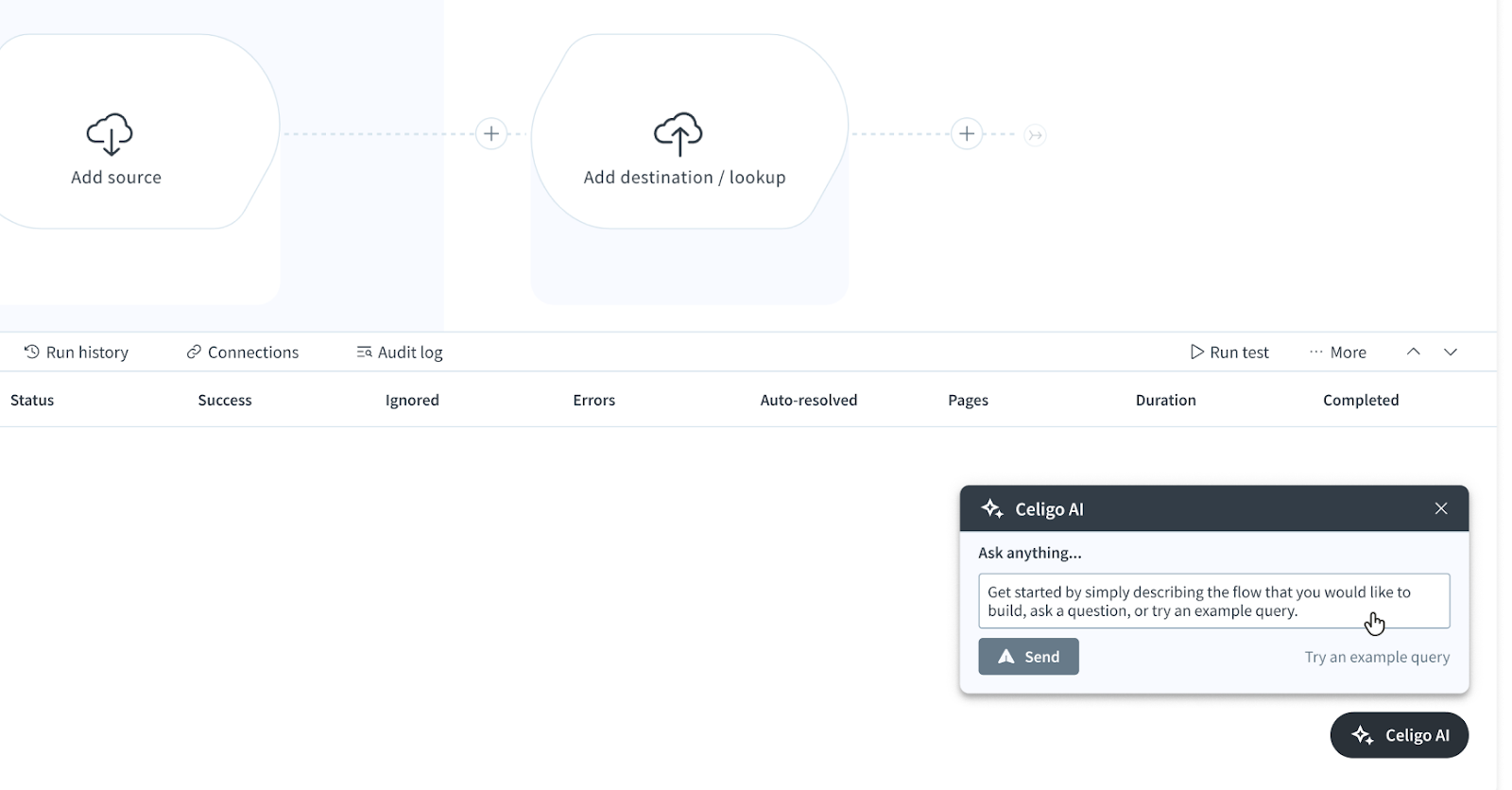Click the Auto-resolved column header
This screenshot has width=1512, height=790.
pyautogui.click(x=809, y=400)
